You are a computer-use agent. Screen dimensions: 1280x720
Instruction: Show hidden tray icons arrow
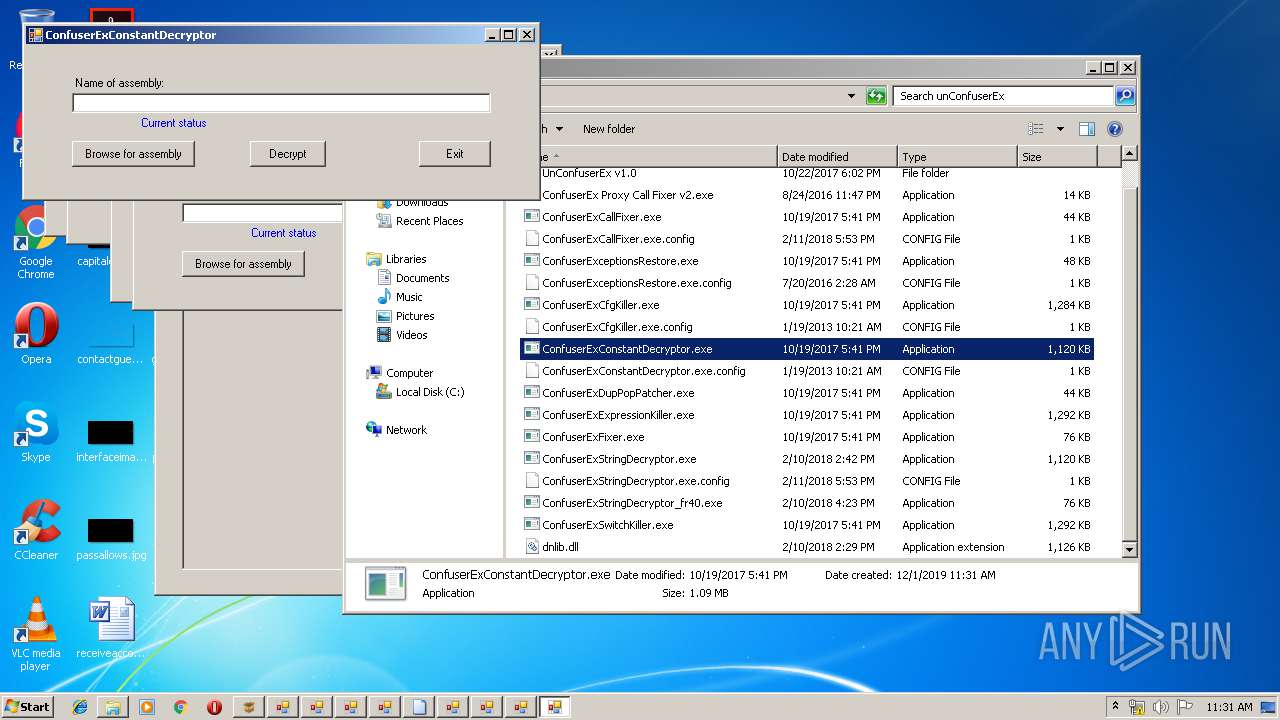1115,707
